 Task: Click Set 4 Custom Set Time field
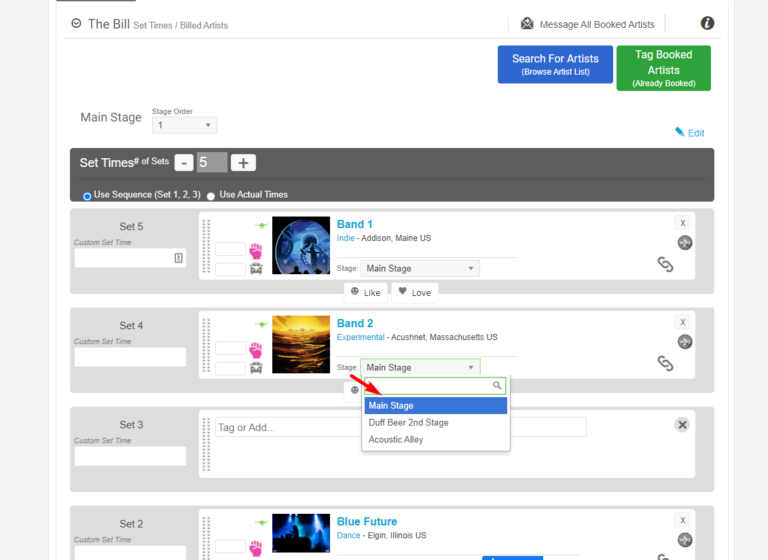point(130,357)
